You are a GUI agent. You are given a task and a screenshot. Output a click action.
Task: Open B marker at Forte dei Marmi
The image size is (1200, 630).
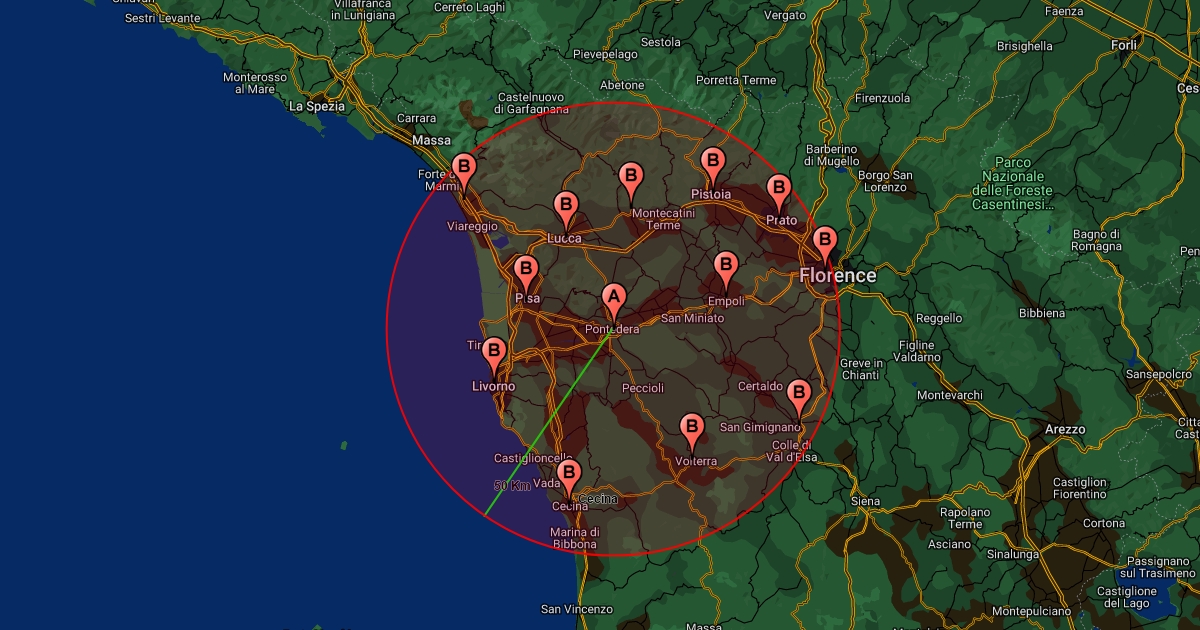[463, 168]
